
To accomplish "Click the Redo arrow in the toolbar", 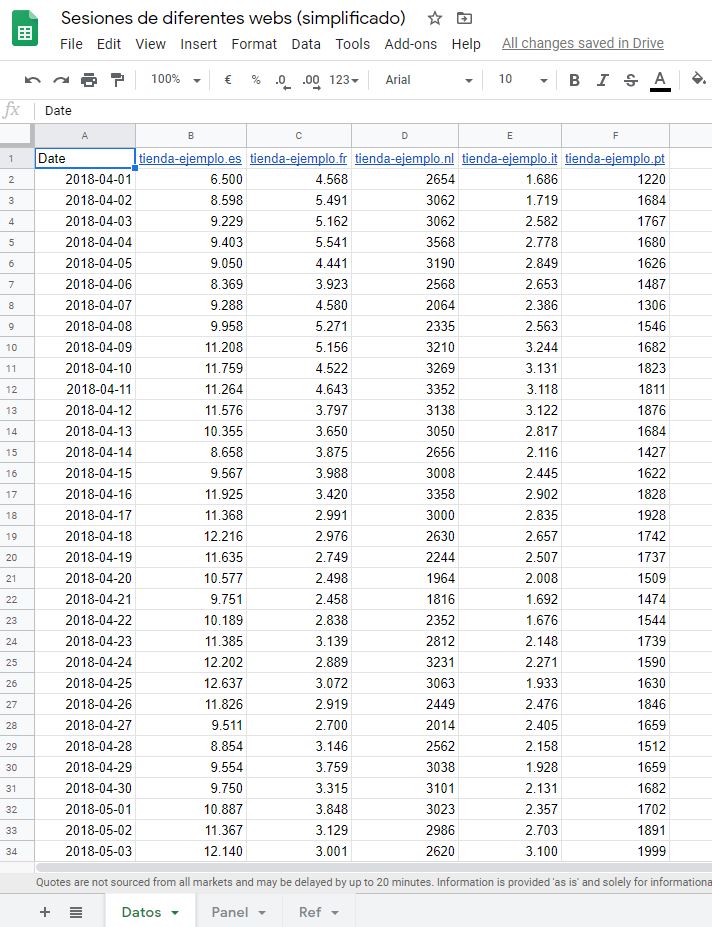I will pos(61,80).
